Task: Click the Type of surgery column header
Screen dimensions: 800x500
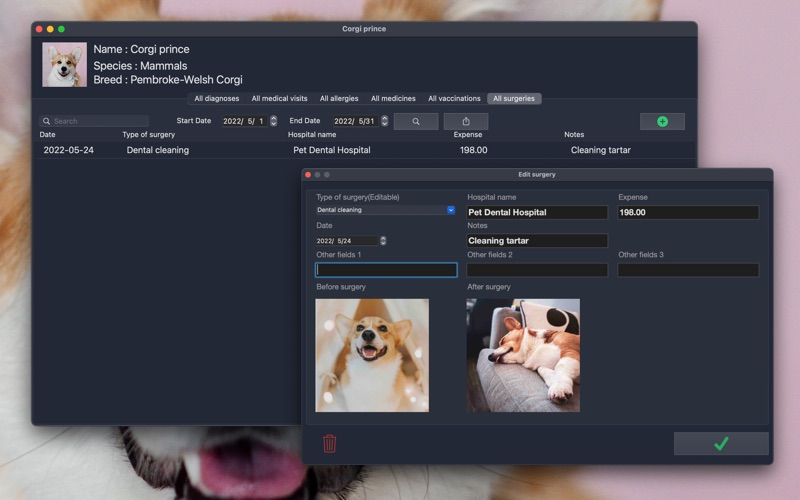Action: (148, 135)
